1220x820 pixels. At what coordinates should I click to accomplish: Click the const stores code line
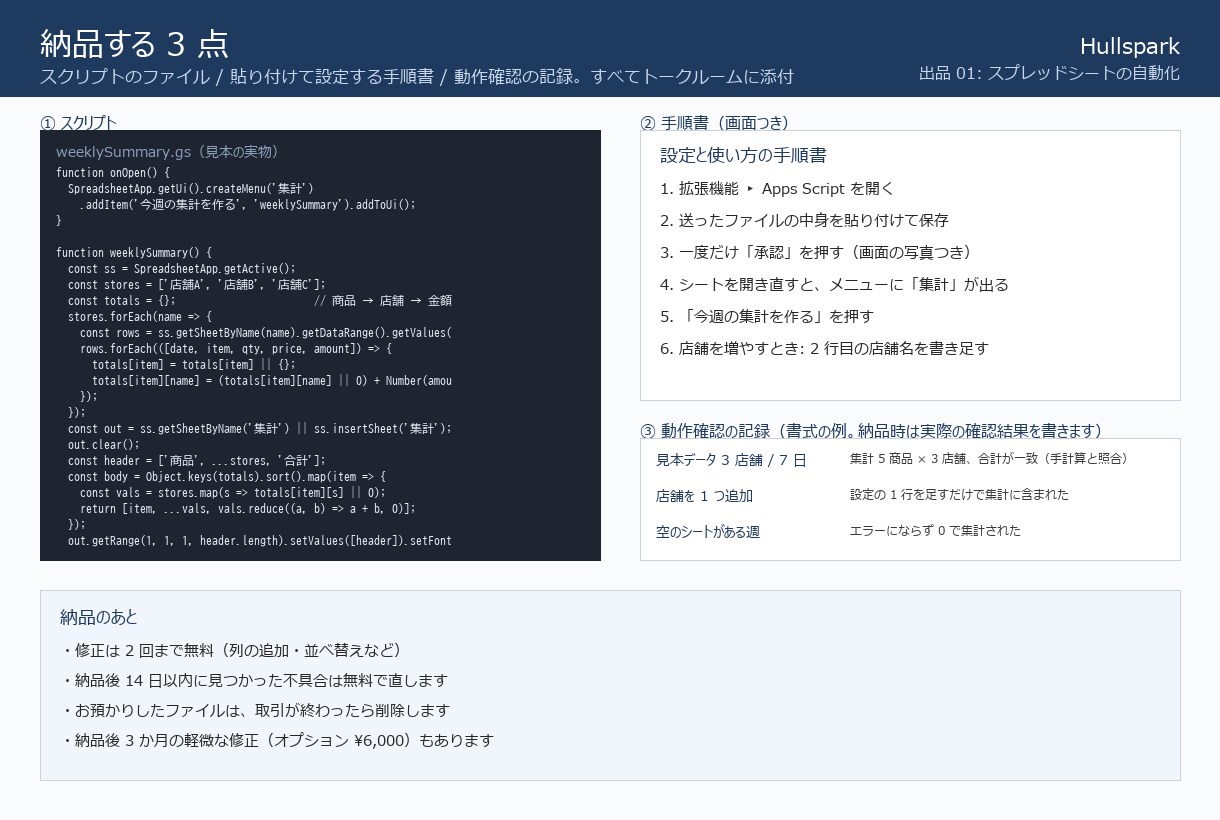point(197,284)
